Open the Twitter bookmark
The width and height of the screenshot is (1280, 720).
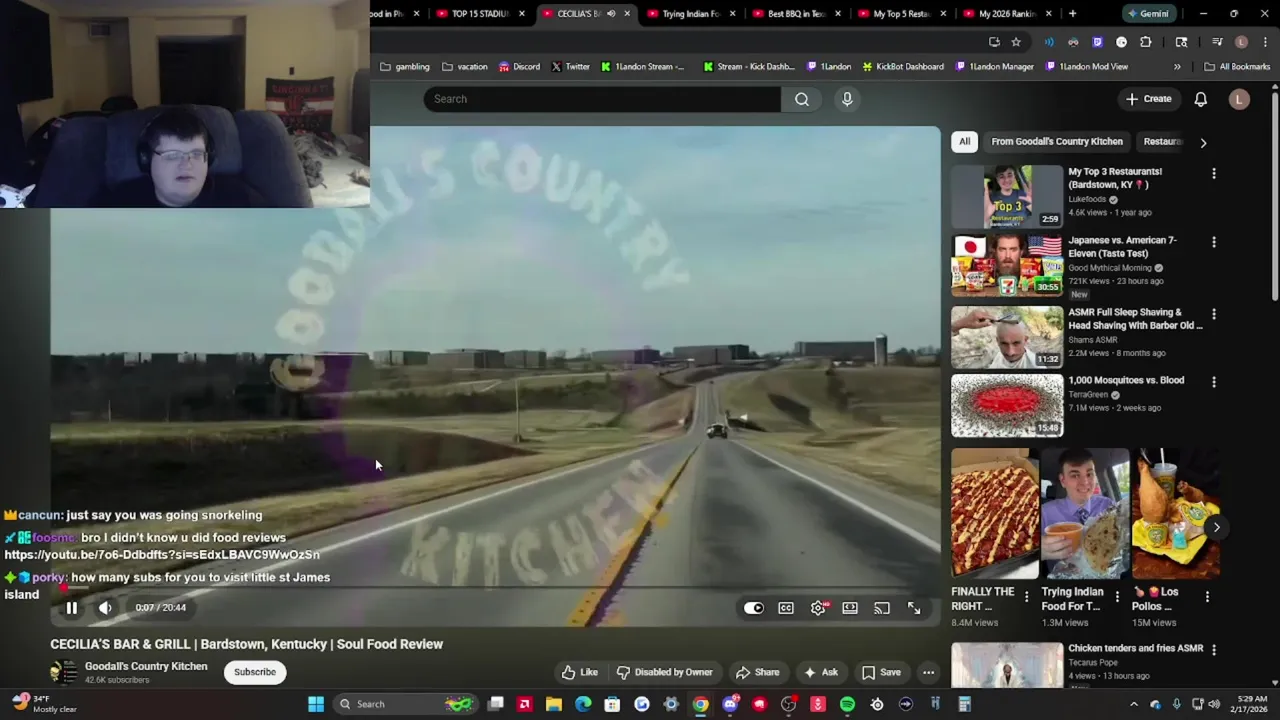[x=571, y=67]
